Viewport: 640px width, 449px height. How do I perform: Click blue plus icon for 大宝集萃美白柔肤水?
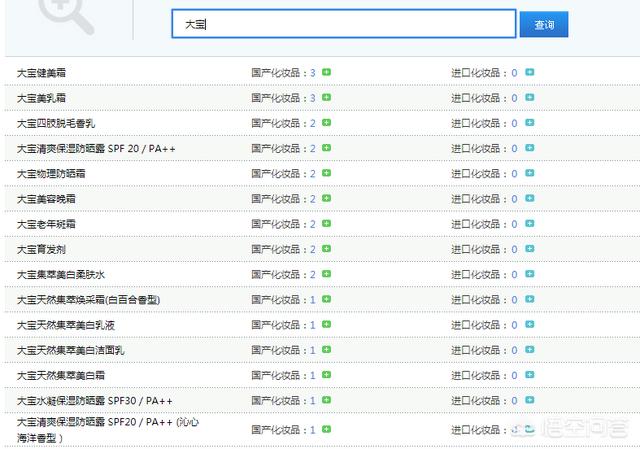[529, 274]
